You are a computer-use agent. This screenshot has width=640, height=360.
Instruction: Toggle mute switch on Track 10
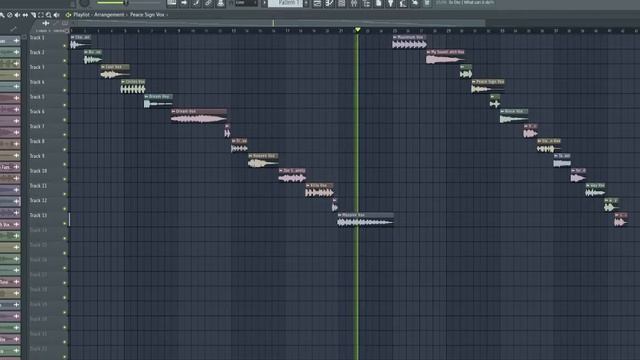click(64, 179)
